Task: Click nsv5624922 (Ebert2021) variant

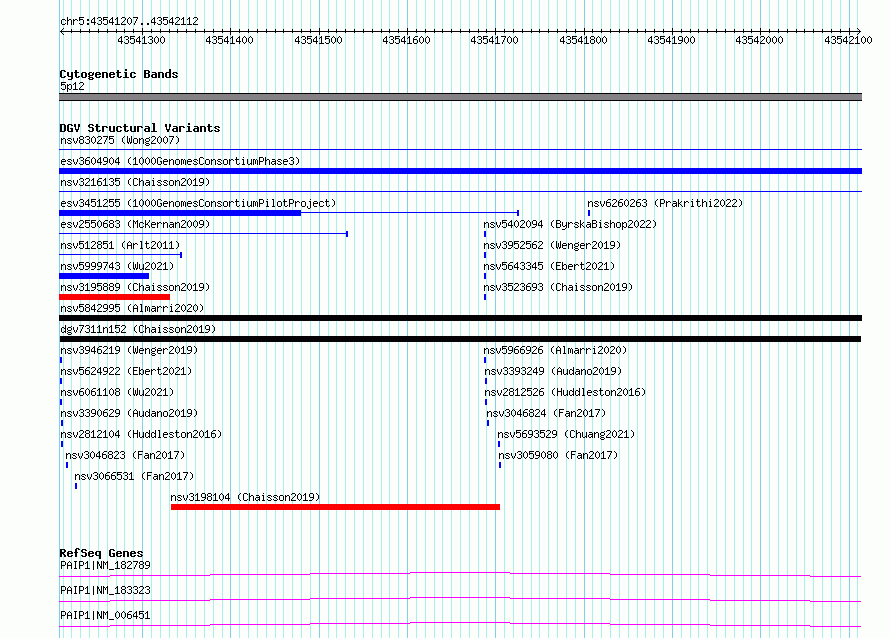Action: click(x=126, y=371)
